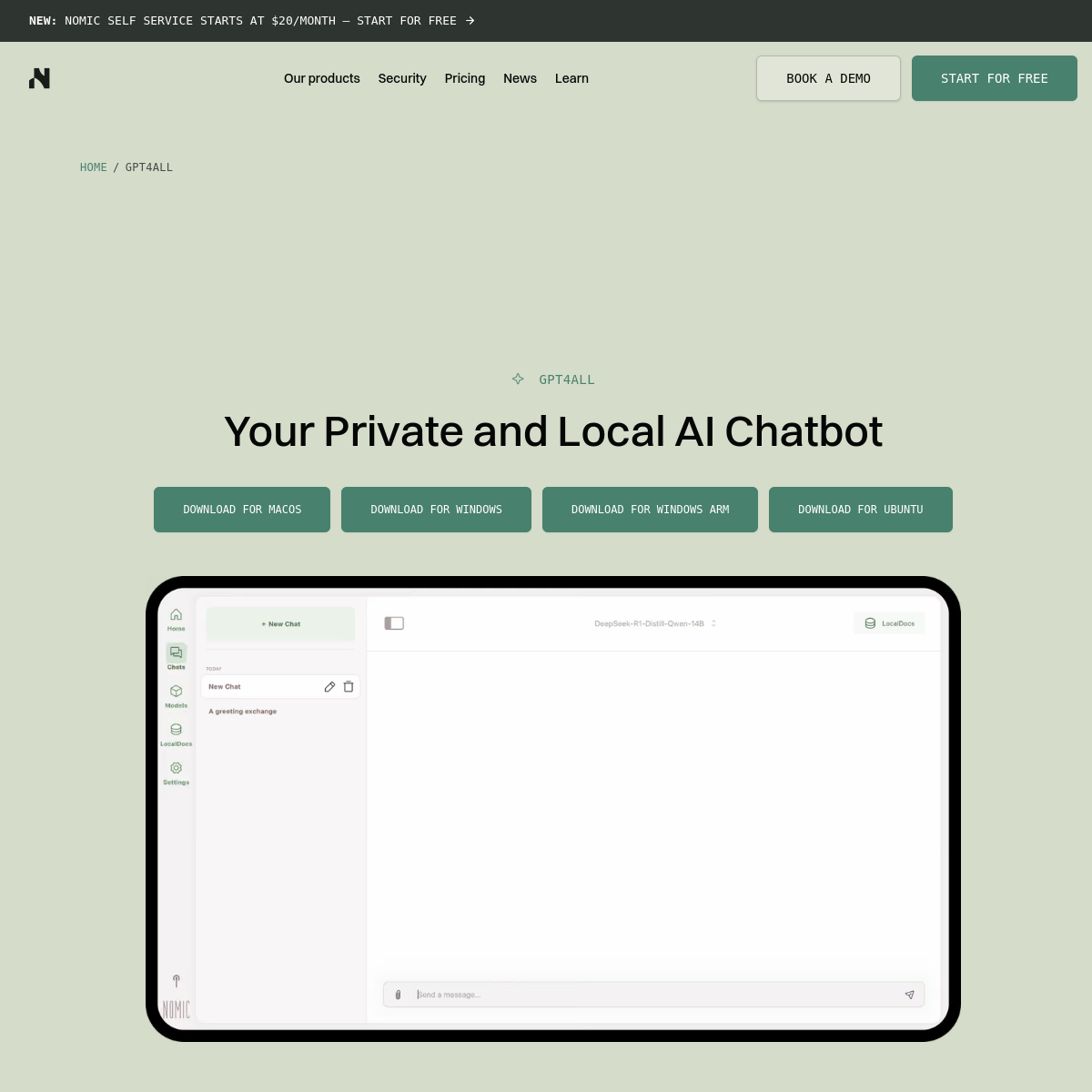Open the Models icon in the app sidebar
Screen dimensions: 1092x1092
pos(177,692)
